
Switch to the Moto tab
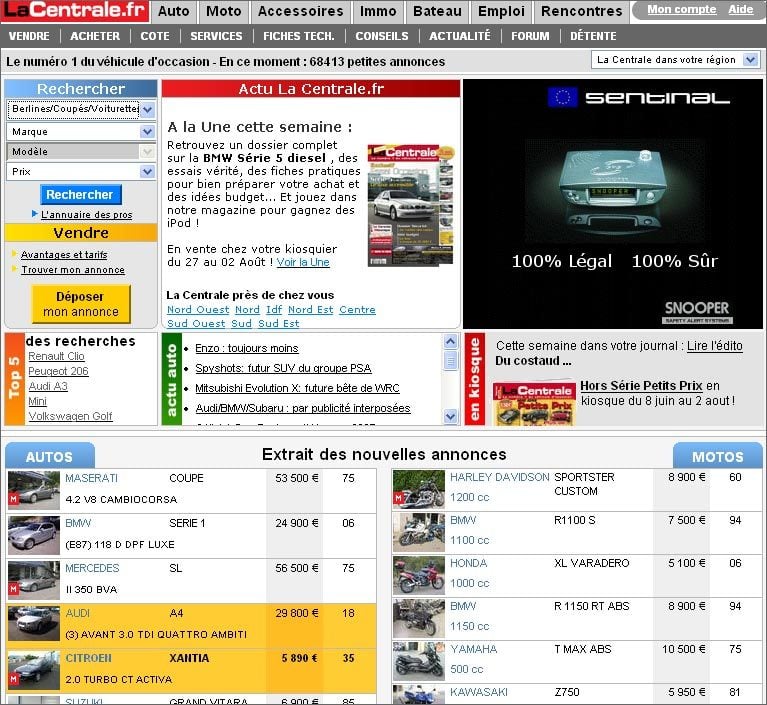click(224, 12)
